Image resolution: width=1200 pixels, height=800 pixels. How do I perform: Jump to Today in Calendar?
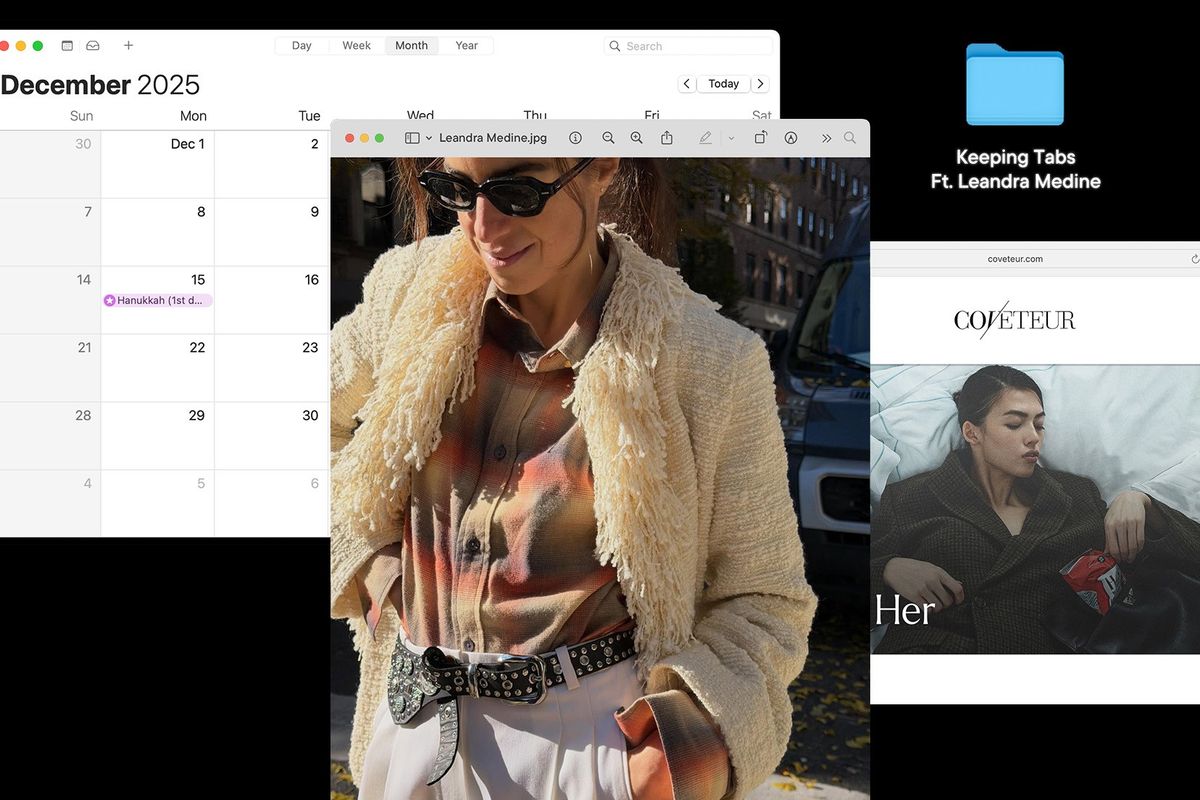[x=723, y=83]
